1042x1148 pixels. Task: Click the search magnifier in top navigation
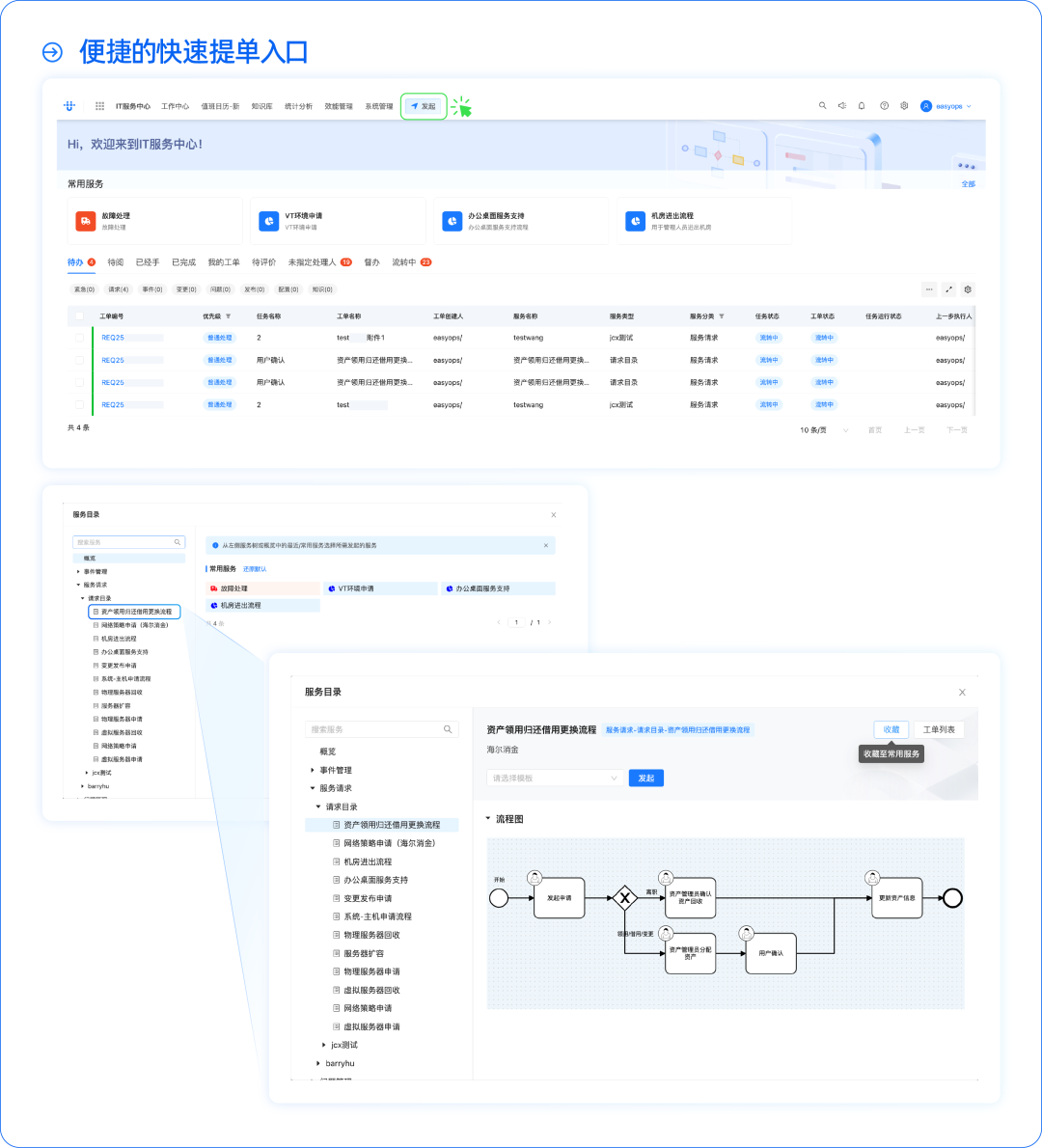click(822, 105)
